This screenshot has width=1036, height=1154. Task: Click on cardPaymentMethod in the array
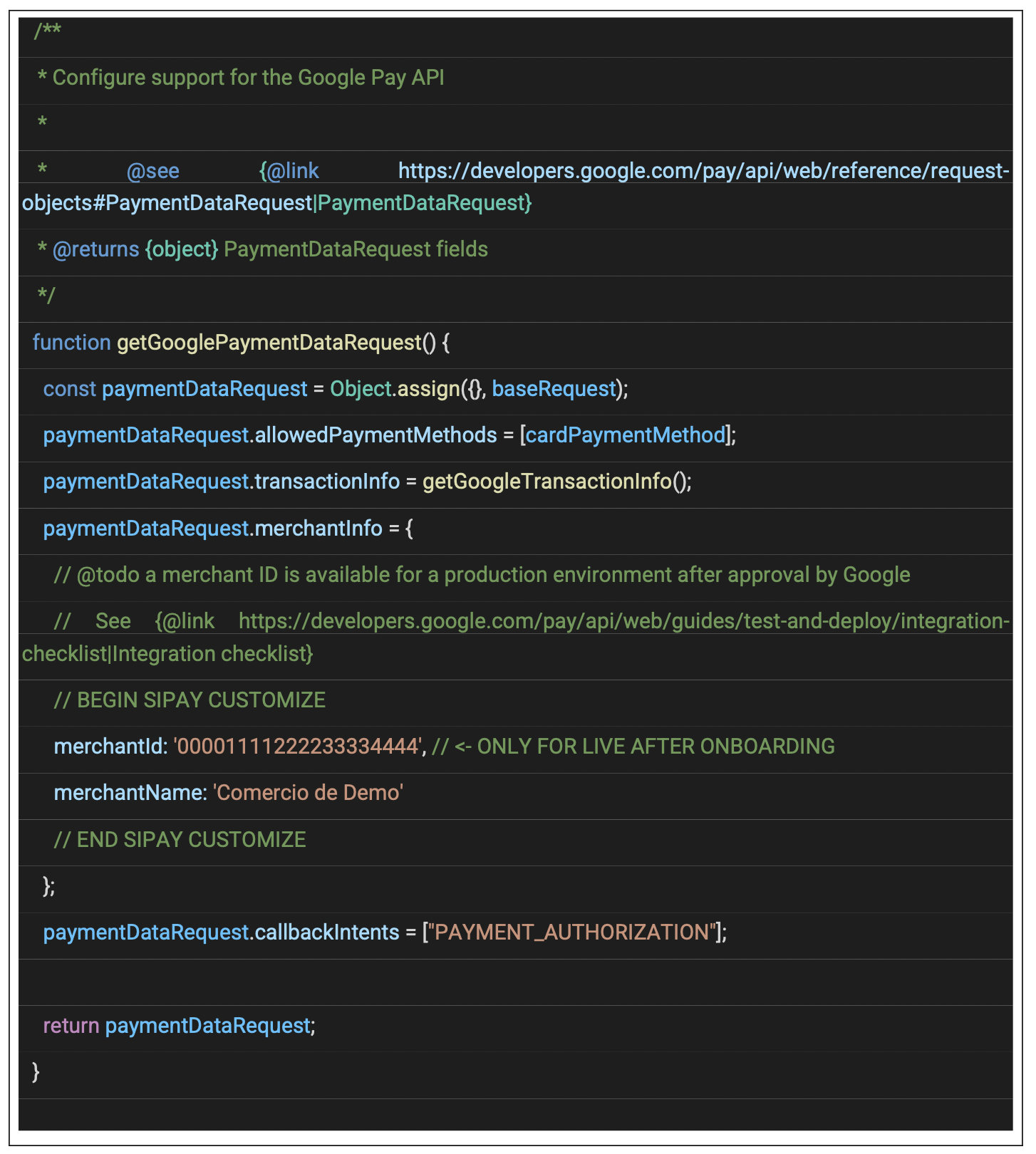tap(625, 435)
